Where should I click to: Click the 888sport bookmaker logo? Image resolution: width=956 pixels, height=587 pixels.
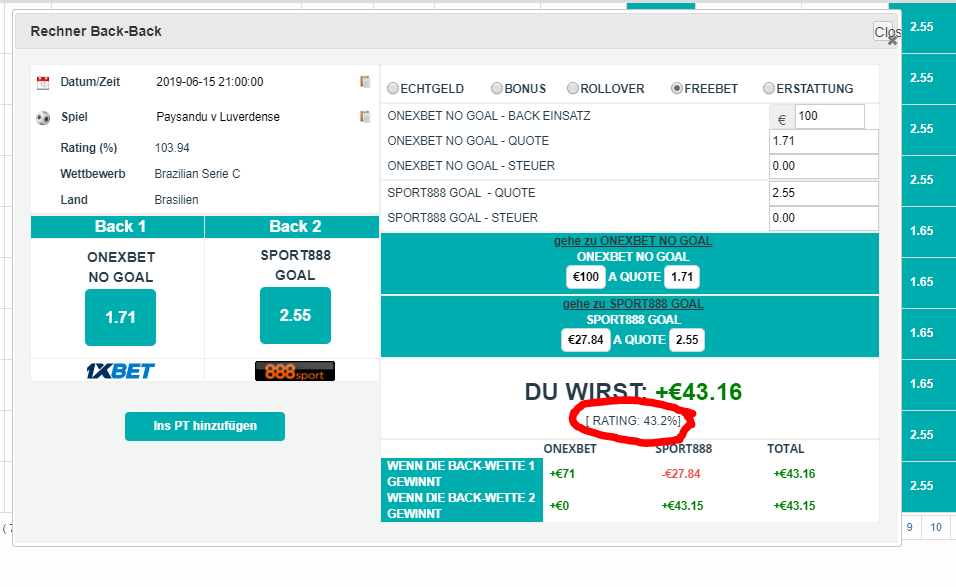tap(295, 371)
